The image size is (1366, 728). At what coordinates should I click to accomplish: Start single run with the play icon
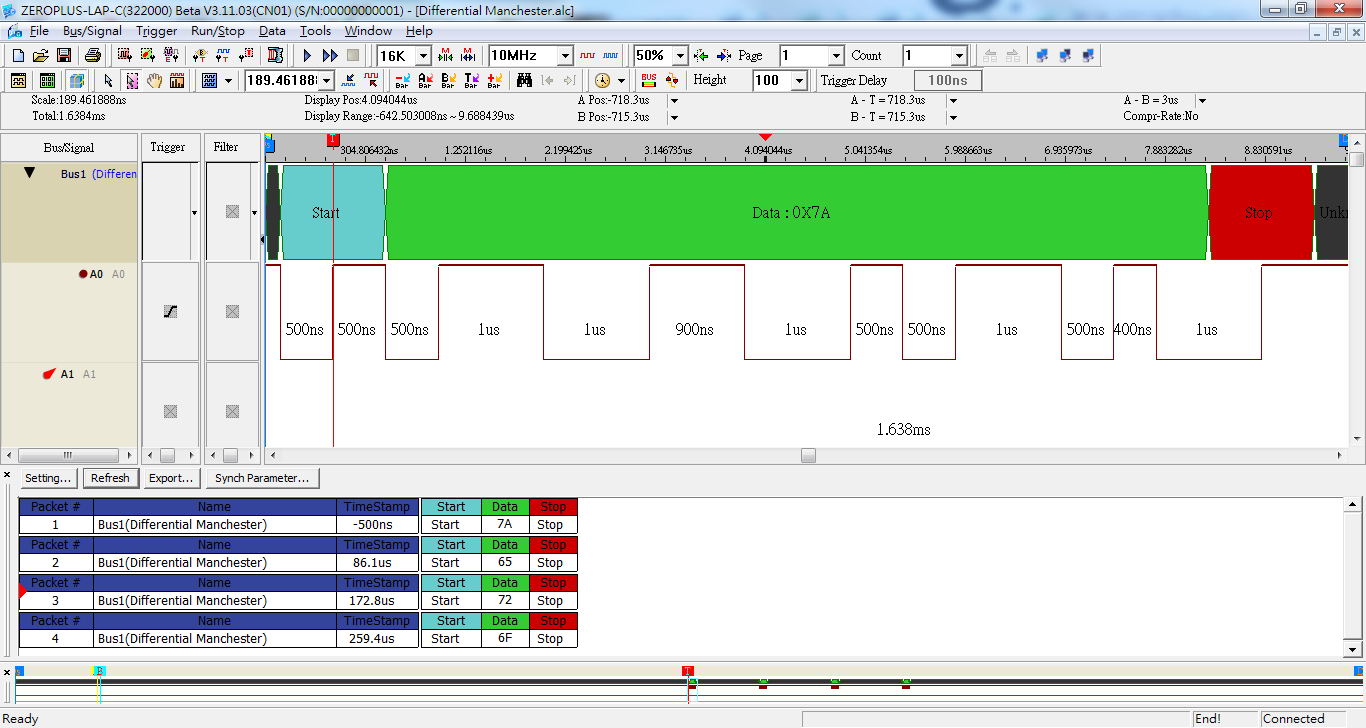pyautogui.click(x=307, y=56)
